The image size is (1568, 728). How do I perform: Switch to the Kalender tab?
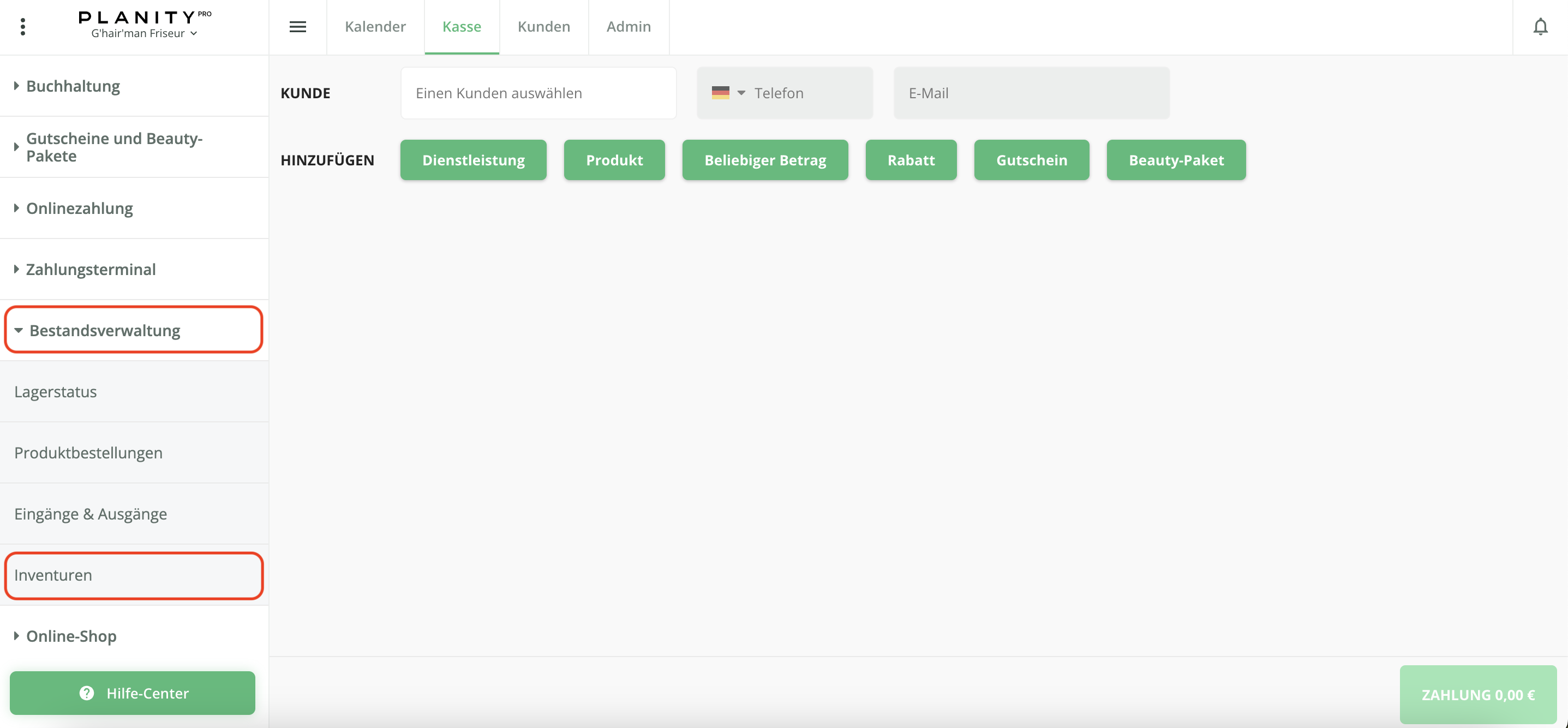click(x=375, y=27)
